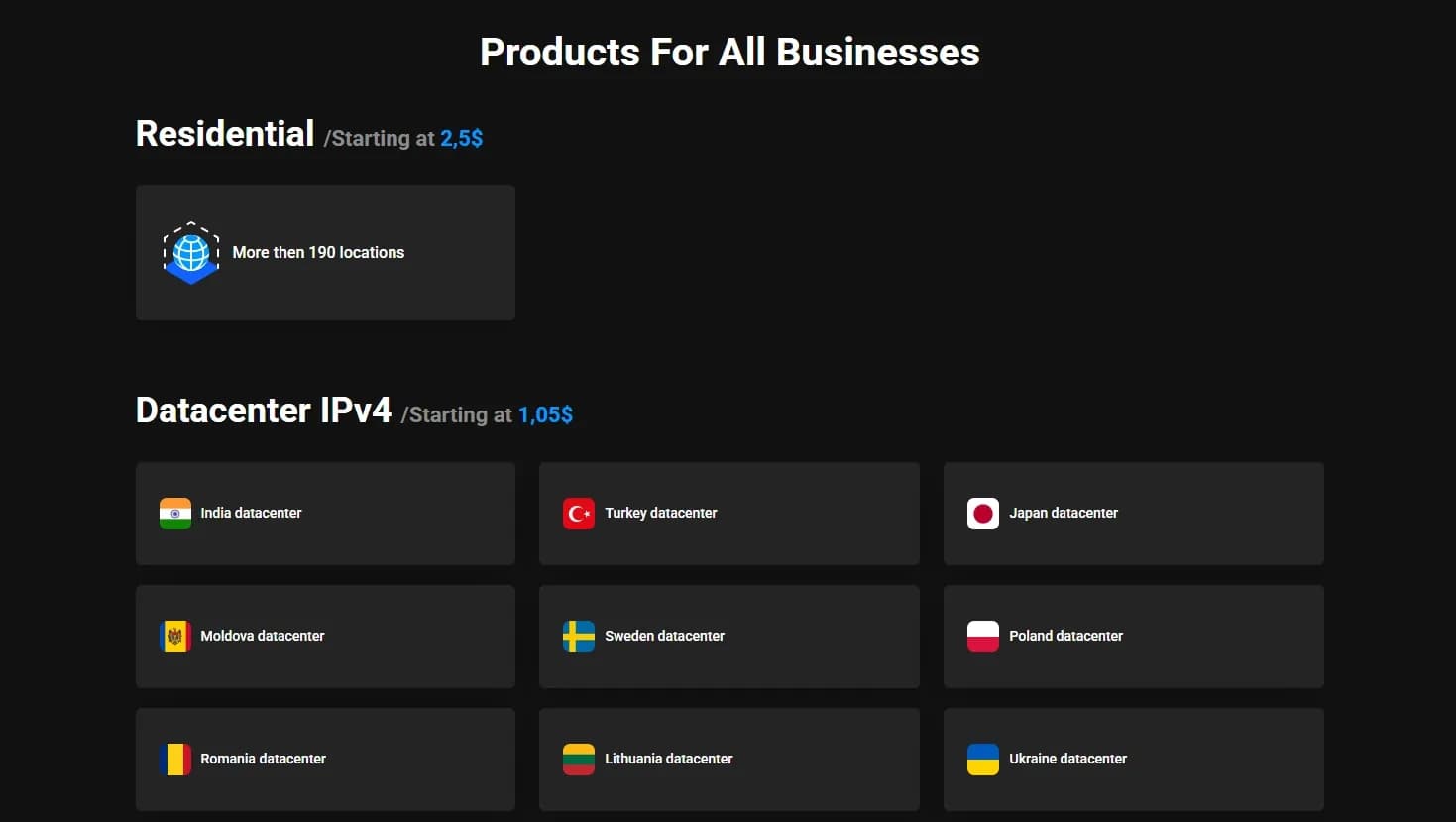
Task: Click the Romania flag icon
Action: point(175,760)
